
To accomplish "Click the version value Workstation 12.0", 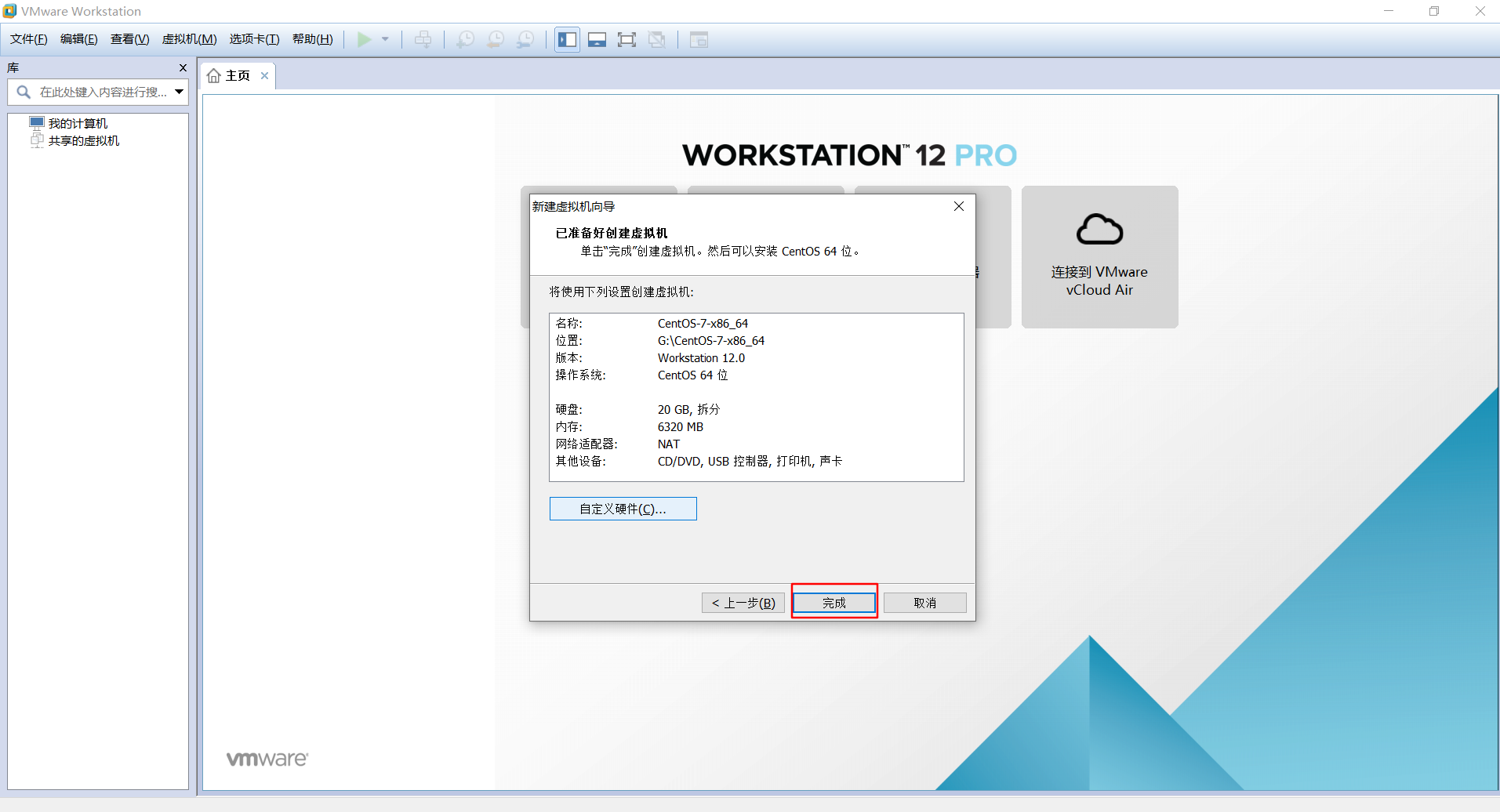I will 701,358.
